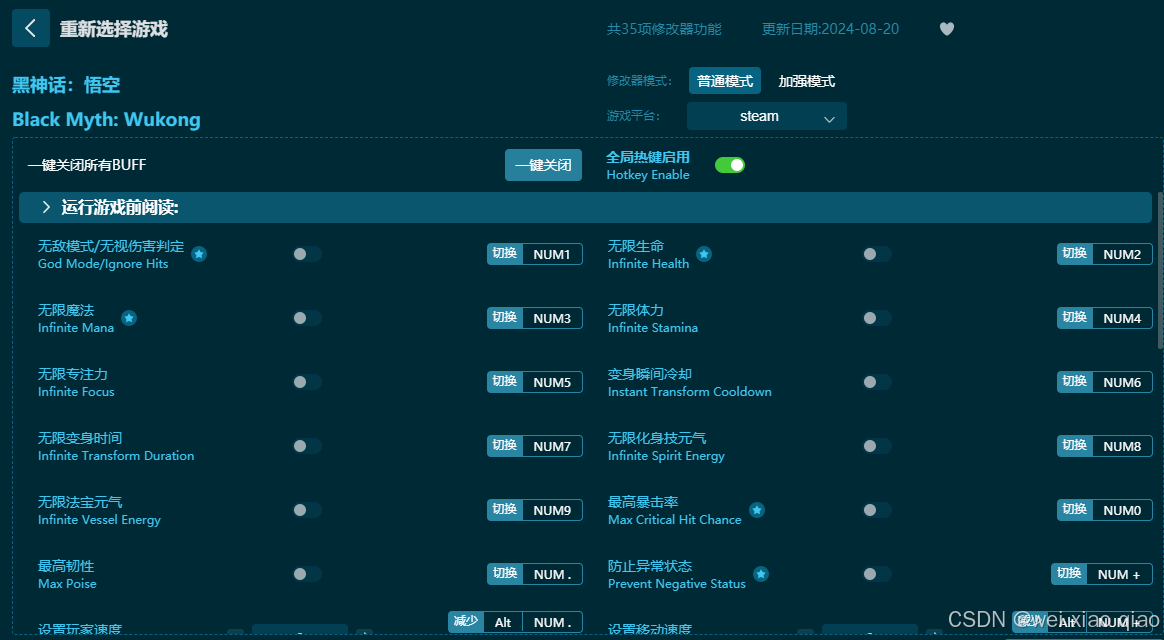
Task: Favorite this trainer with the heart icon
Action: coord(946,29)
